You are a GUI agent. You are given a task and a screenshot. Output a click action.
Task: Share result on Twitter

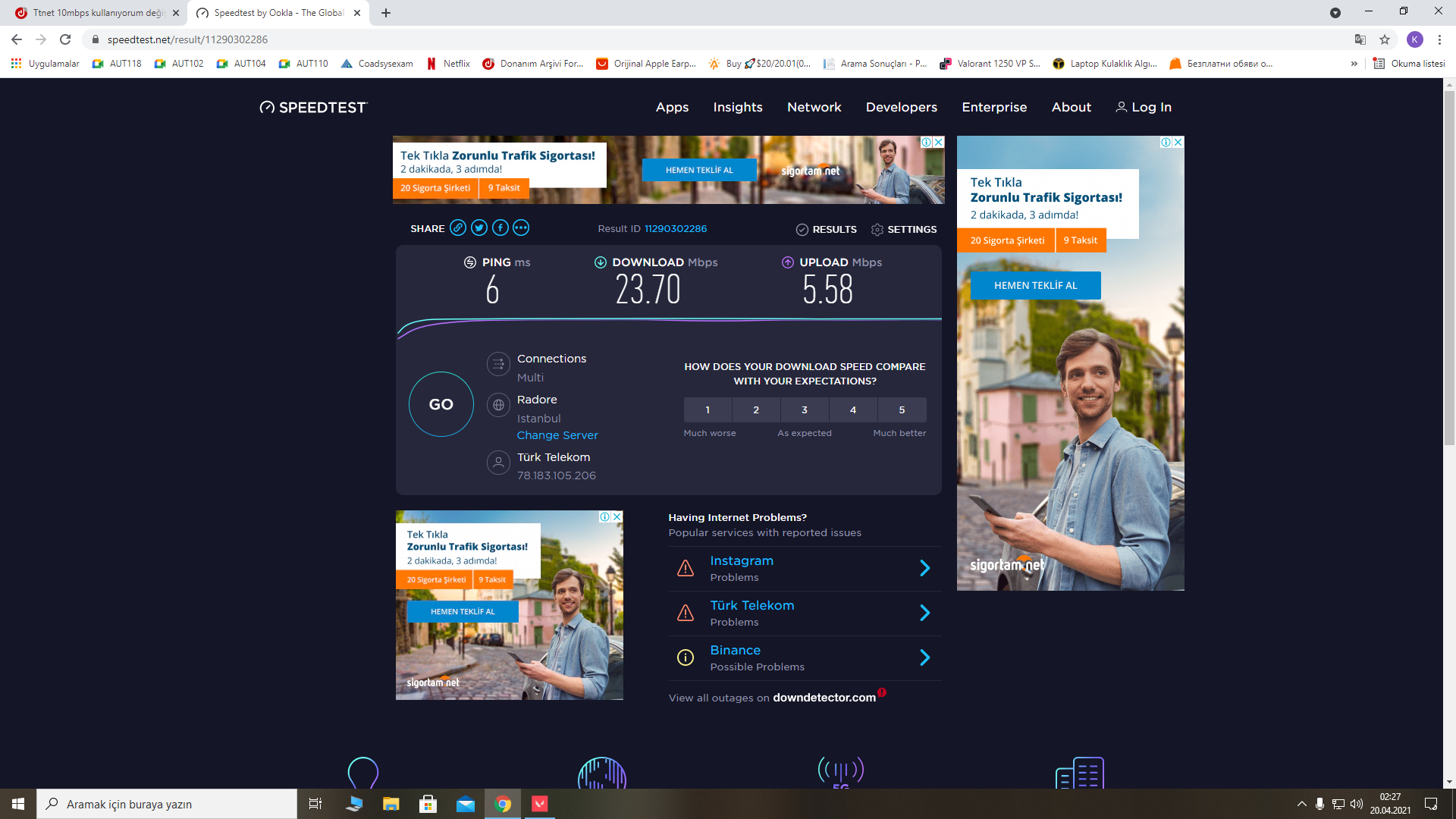479,227
